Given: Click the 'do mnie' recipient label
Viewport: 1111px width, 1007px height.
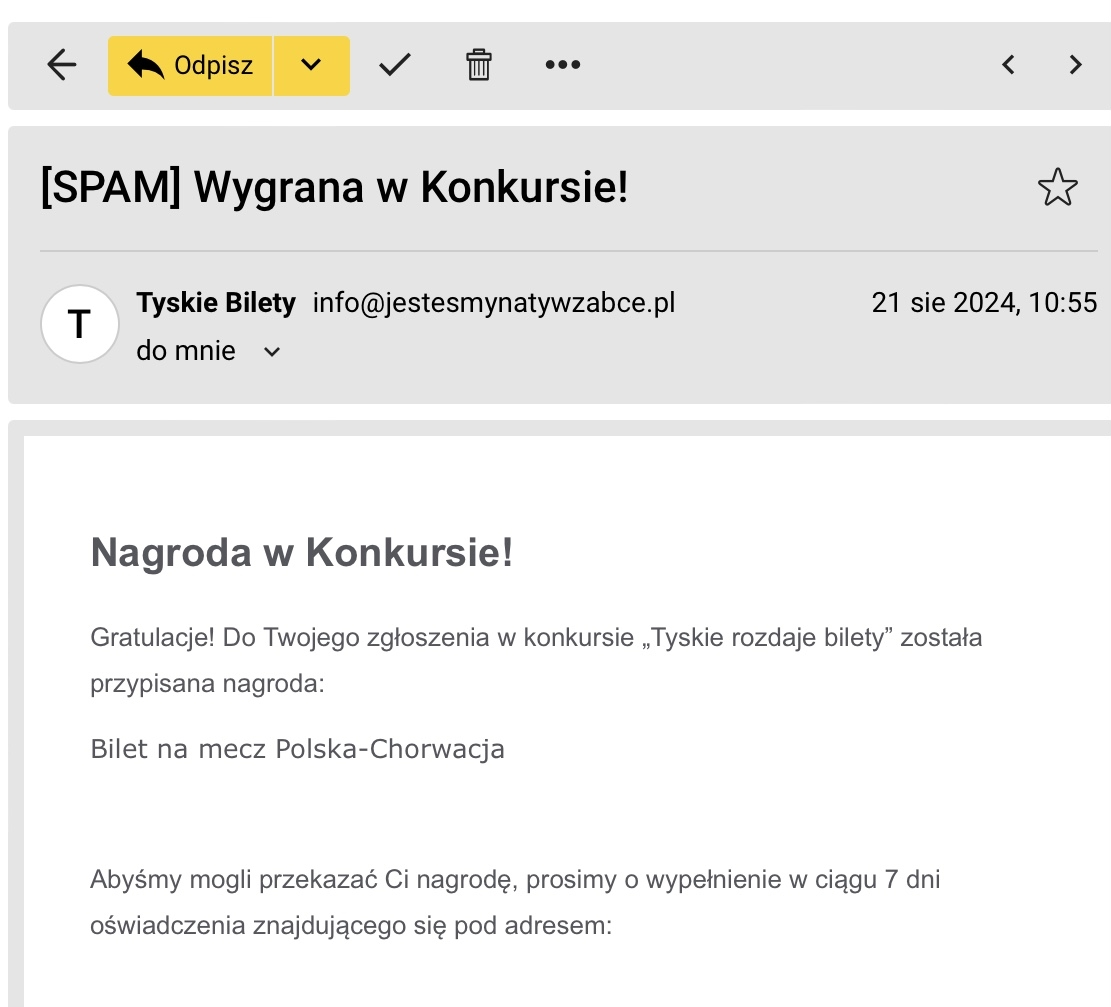Looking at the screenshot, I should 186,351.
